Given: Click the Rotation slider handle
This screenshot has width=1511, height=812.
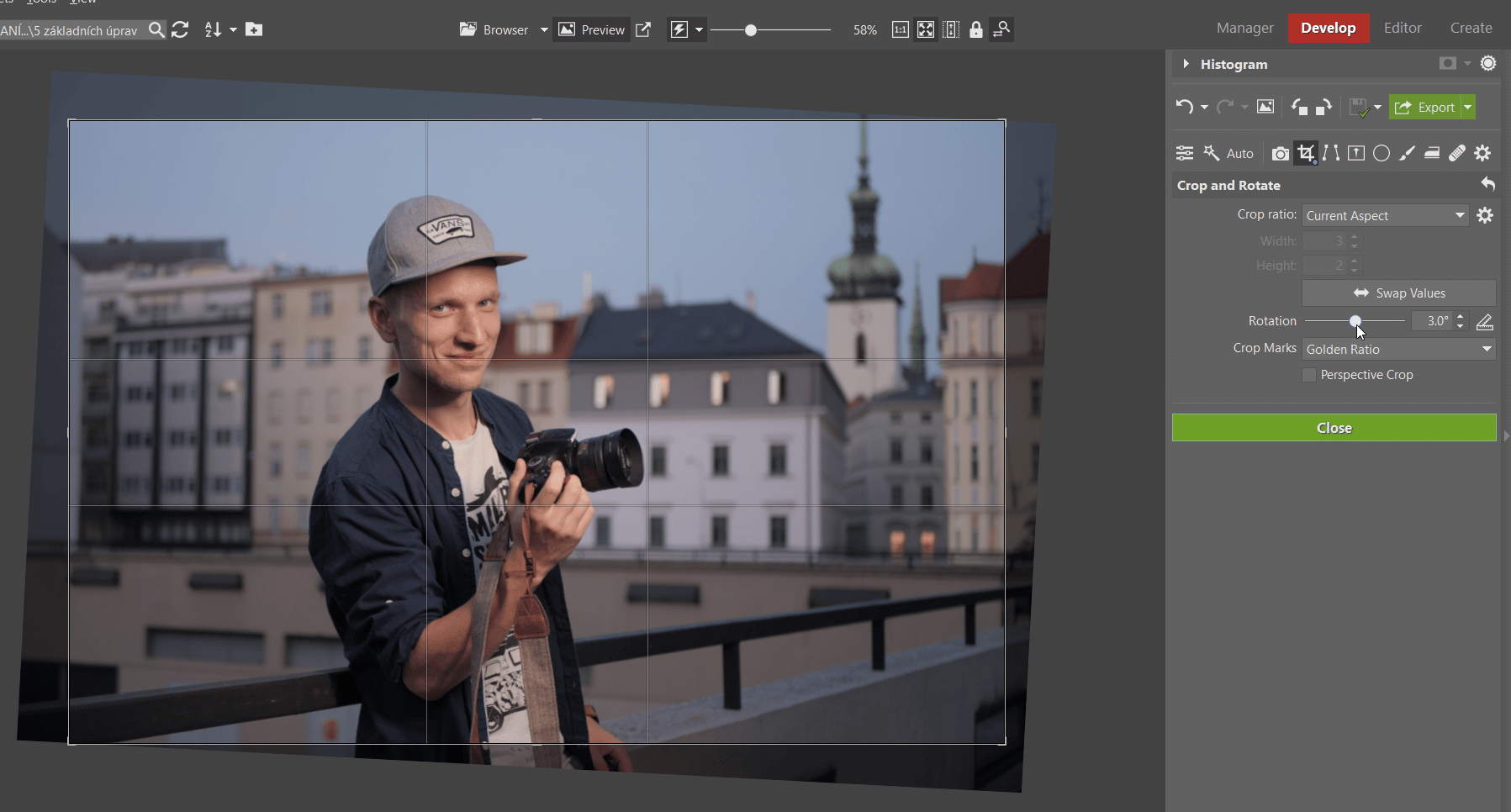Looking at the screenshot, I should click(x=1355, y=321).
